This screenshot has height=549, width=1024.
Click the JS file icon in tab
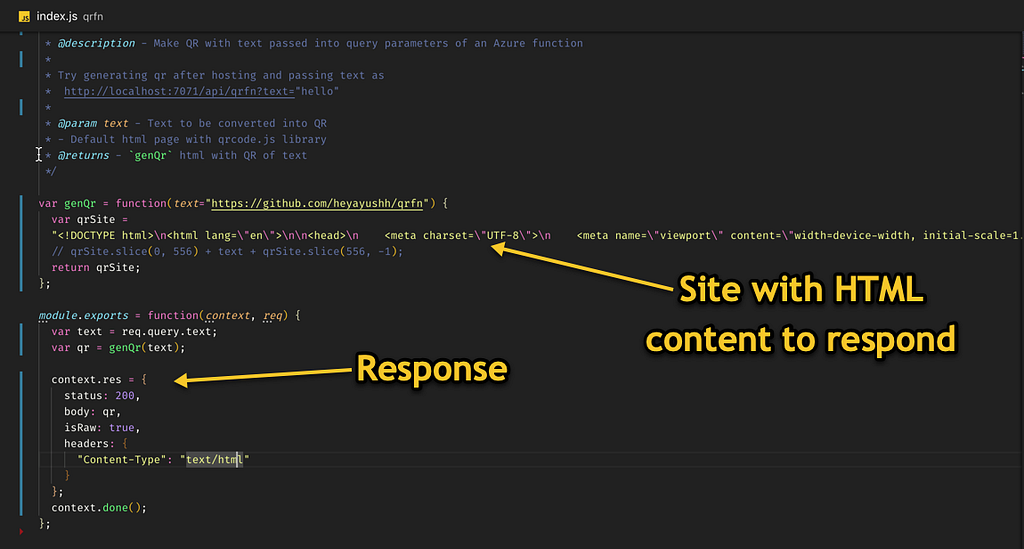pyautogui.click(x=24, y=17)
